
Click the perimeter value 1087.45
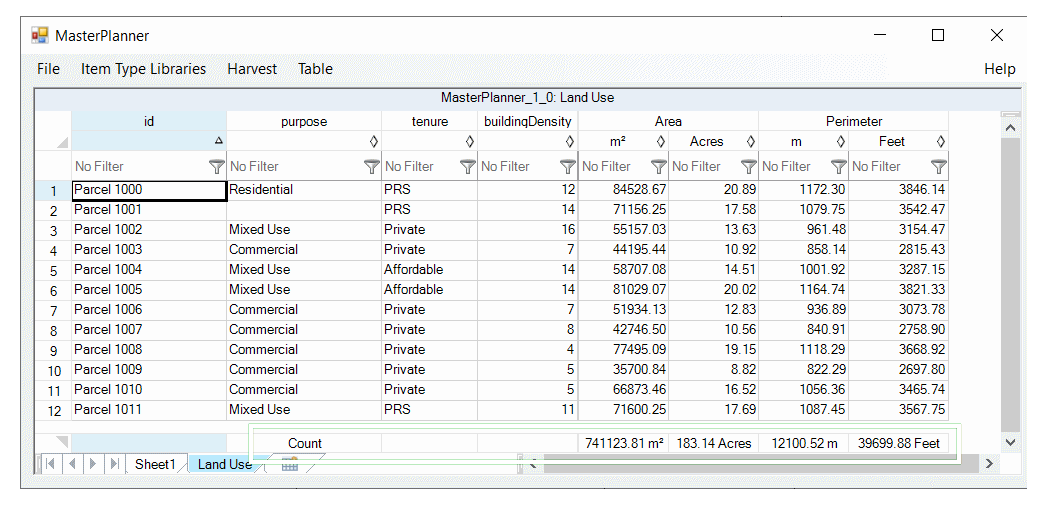tap(804, 410)
